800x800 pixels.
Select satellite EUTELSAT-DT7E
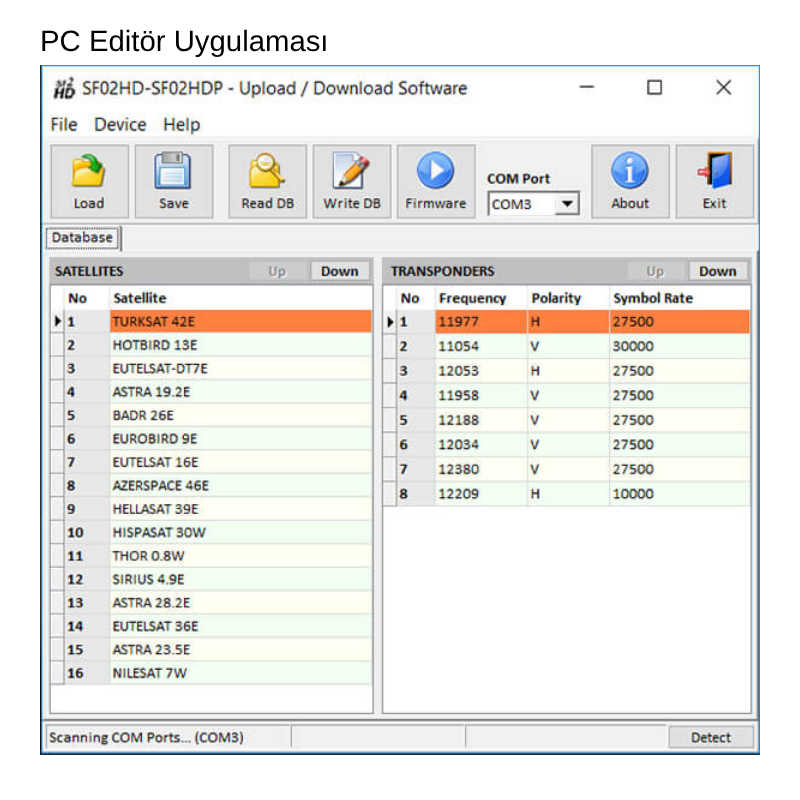(x=241, y=369)
